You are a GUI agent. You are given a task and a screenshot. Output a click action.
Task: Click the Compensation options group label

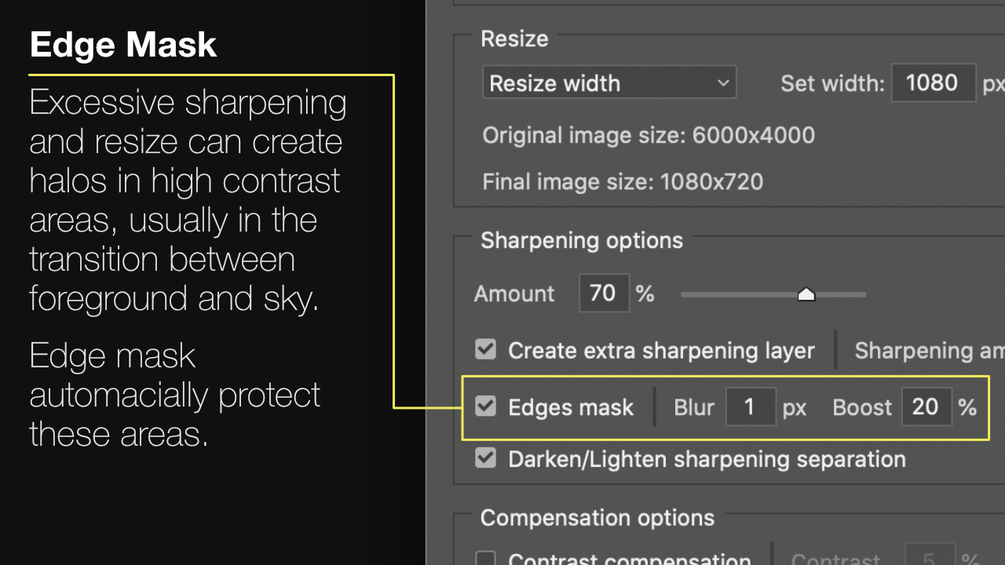click(x=597, y=518)
